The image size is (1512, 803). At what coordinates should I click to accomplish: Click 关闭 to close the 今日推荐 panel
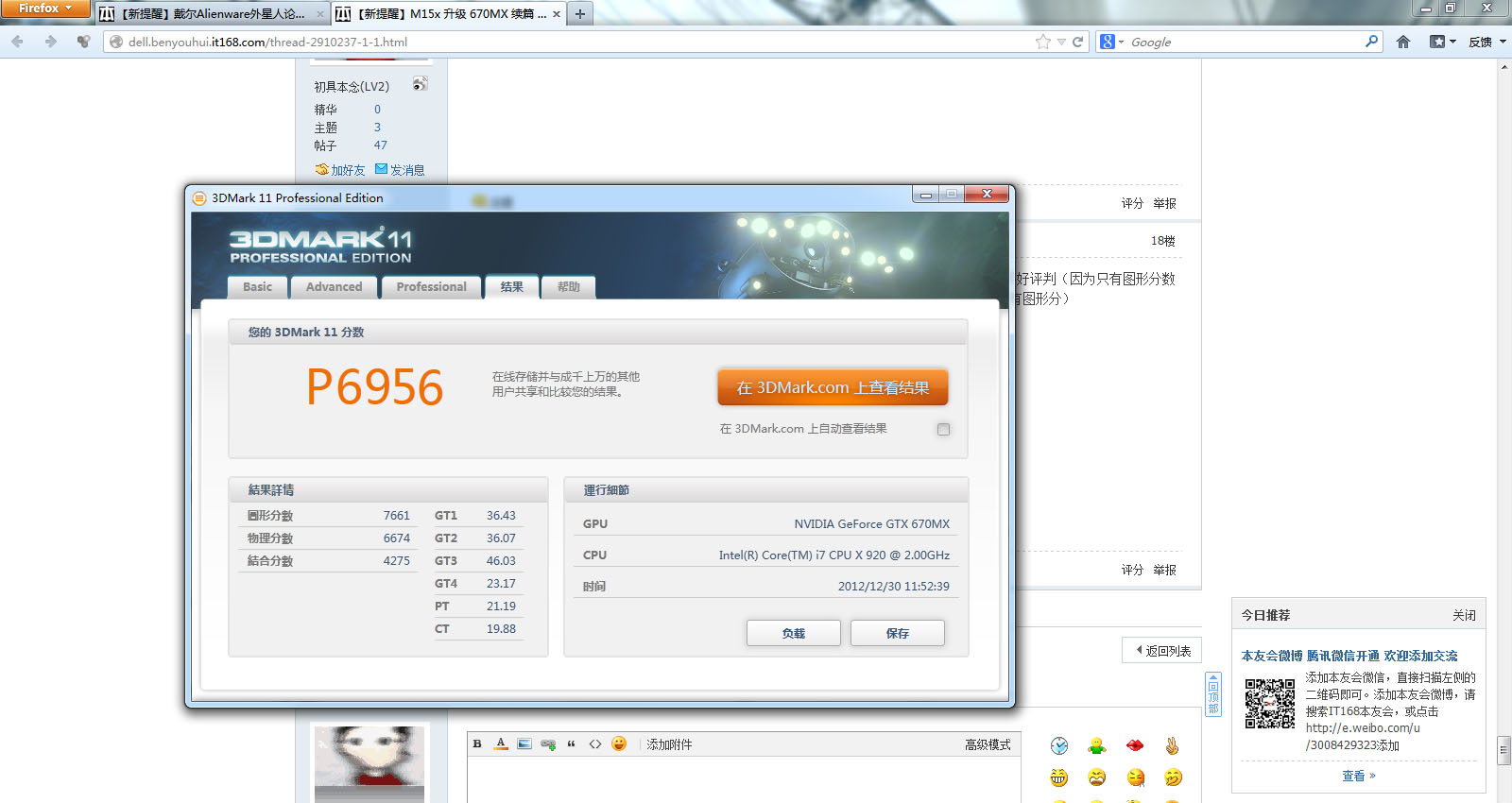point(1464,615)
